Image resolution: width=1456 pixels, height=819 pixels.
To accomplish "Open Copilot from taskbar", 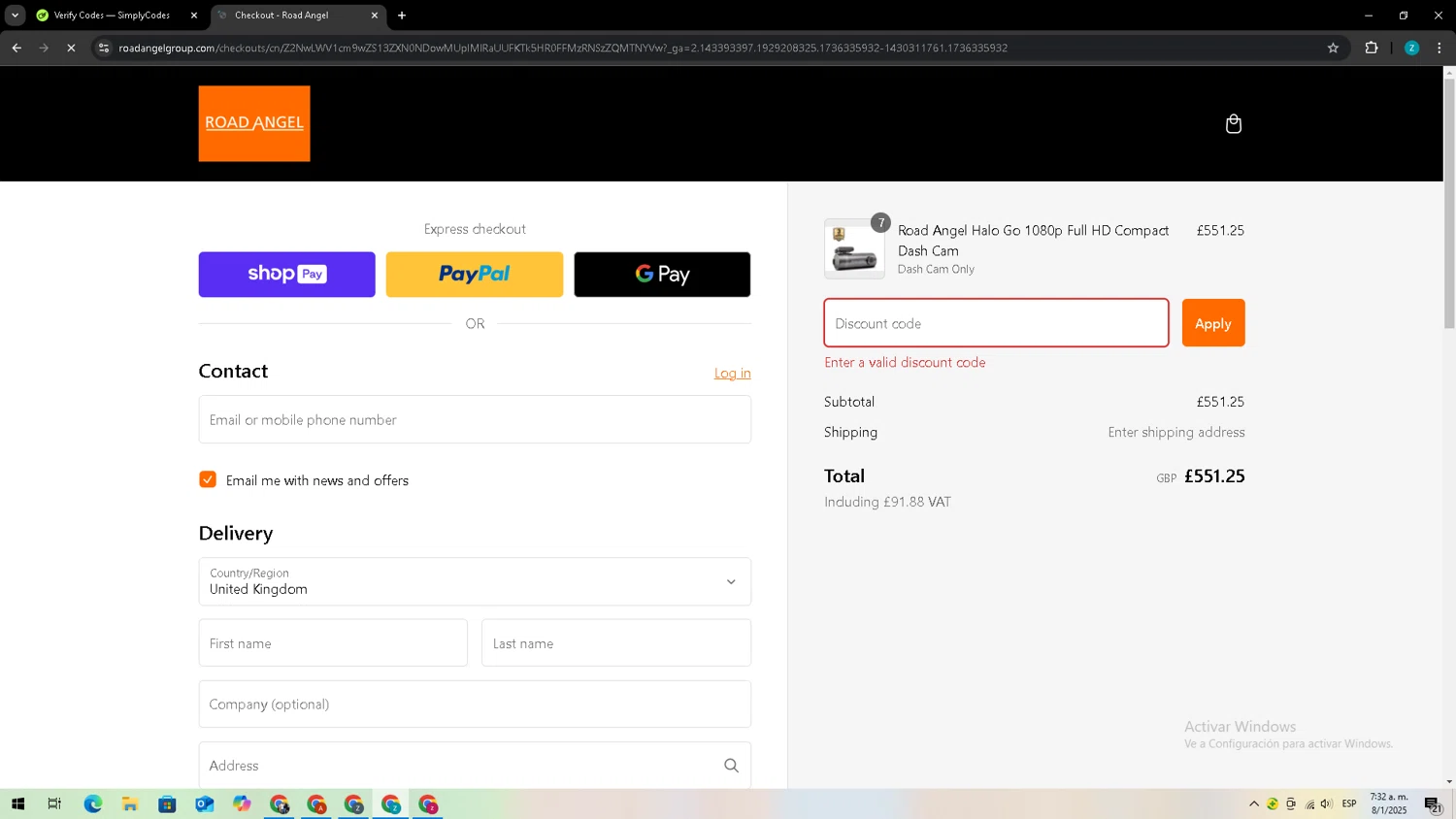I will point(242,803).
